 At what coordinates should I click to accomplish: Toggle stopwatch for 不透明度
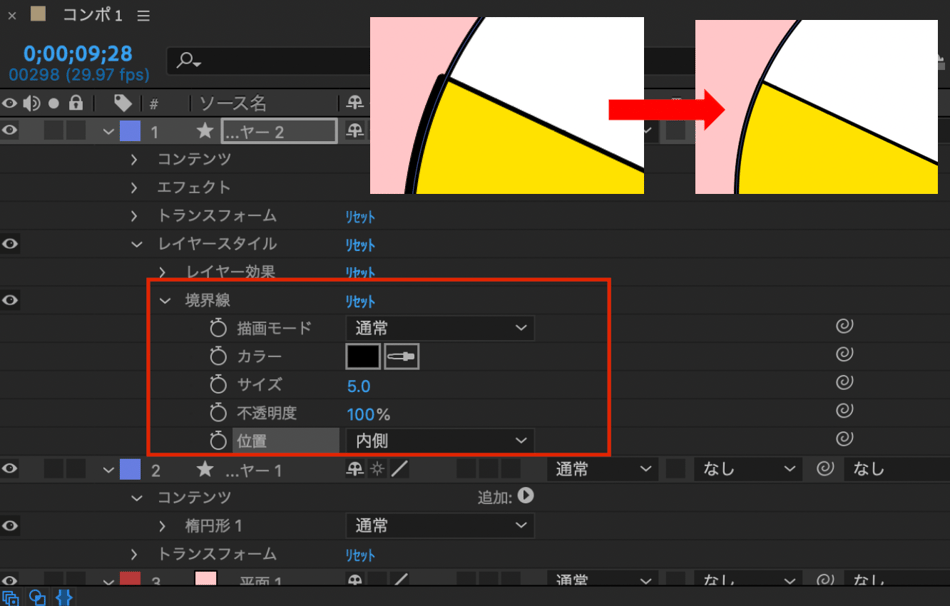point(218,412)
